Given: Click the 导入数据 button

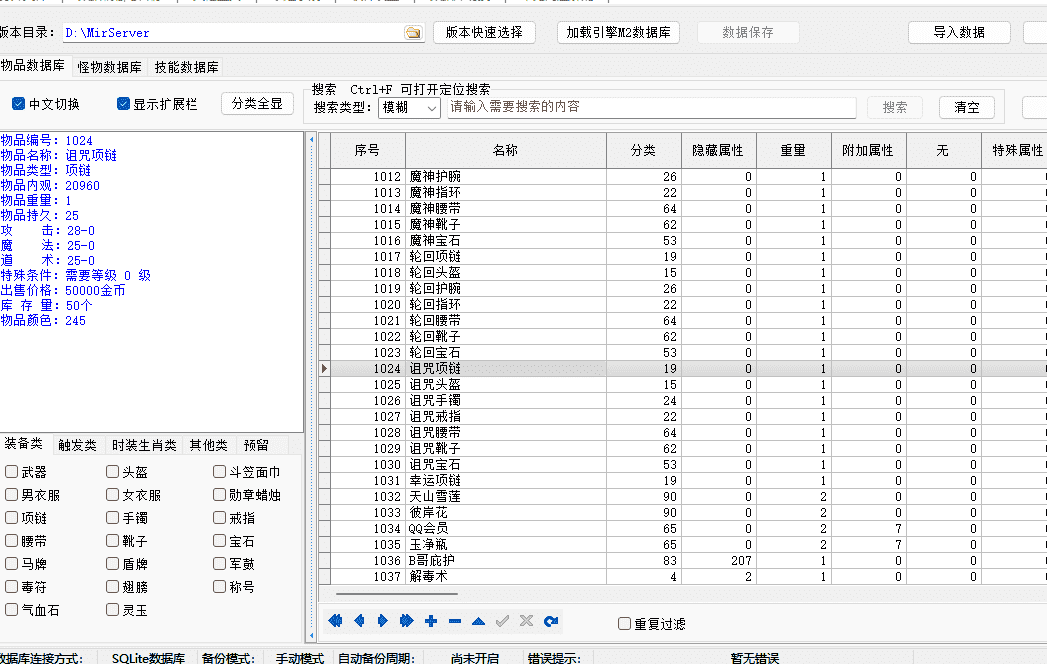Looking at the screenshot, I should tap(959, 32).
